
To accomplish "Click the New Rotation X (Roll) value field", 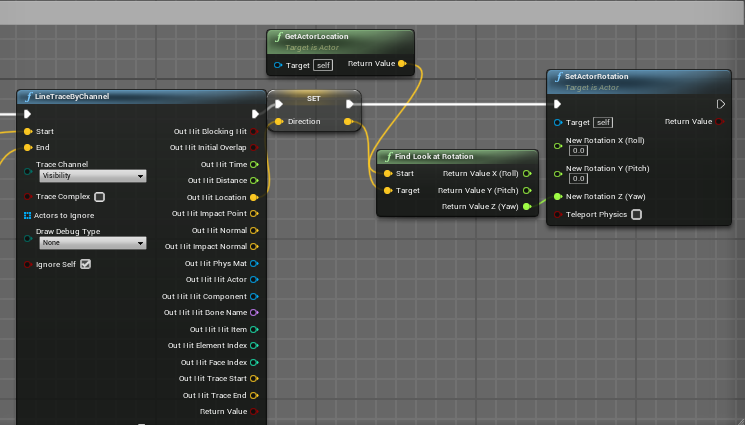I will click(578, 151).
